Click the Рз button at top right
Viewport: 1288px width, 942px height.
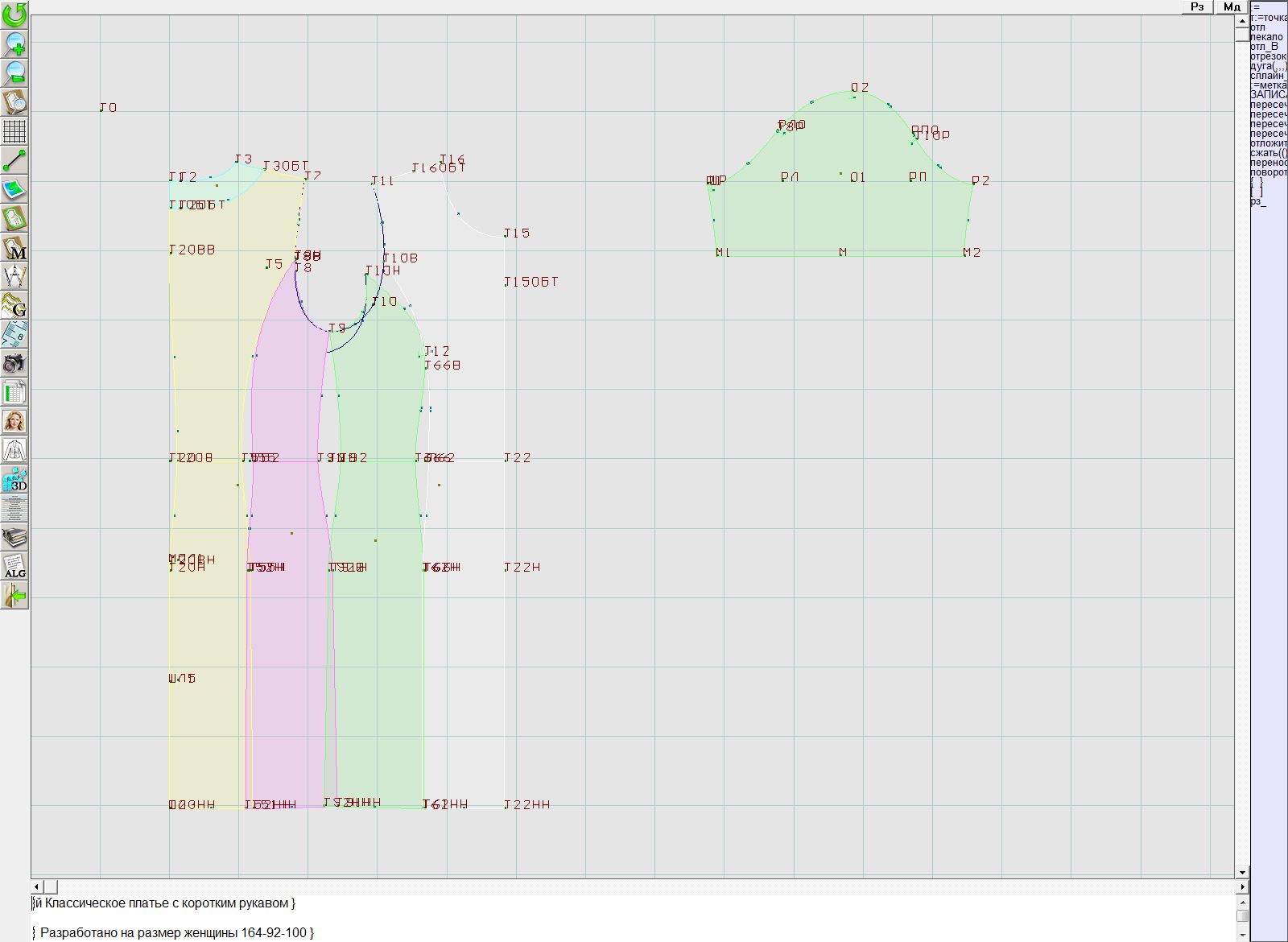tap(1197, 7)
